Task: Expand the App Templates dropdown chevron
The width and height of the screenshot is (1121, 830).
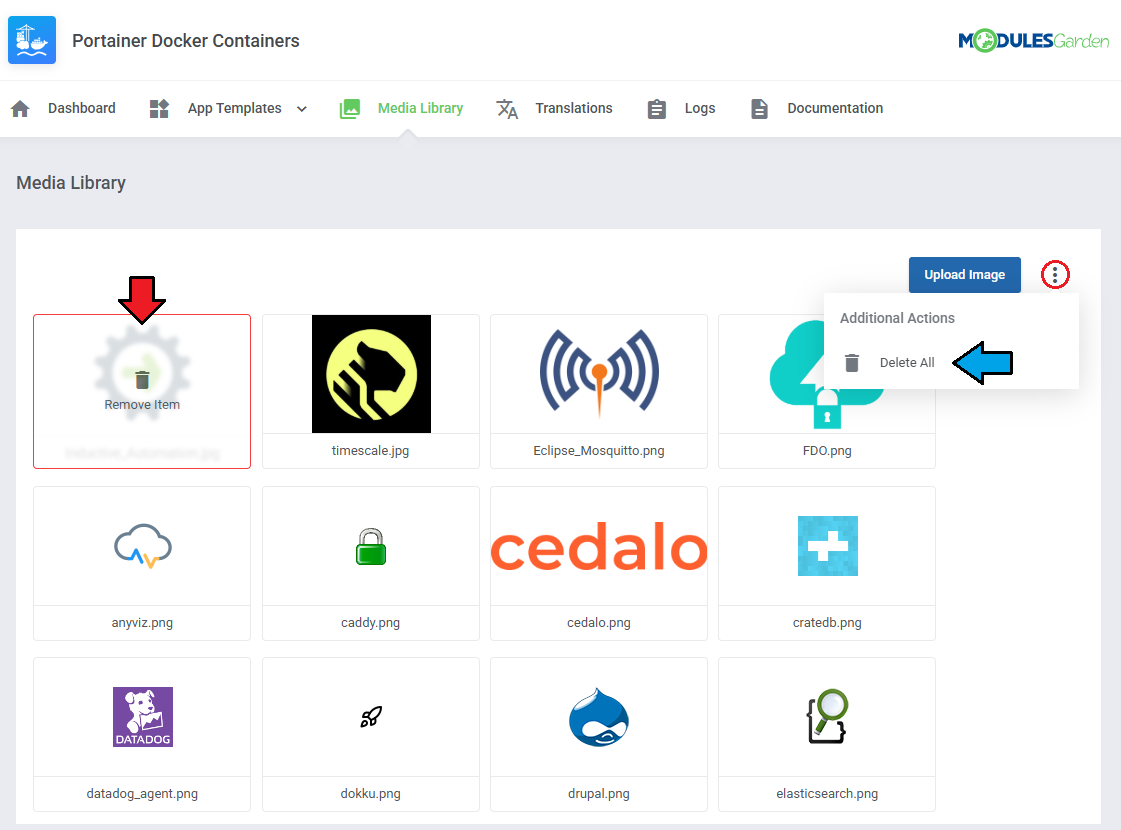Action: point(302,109)
